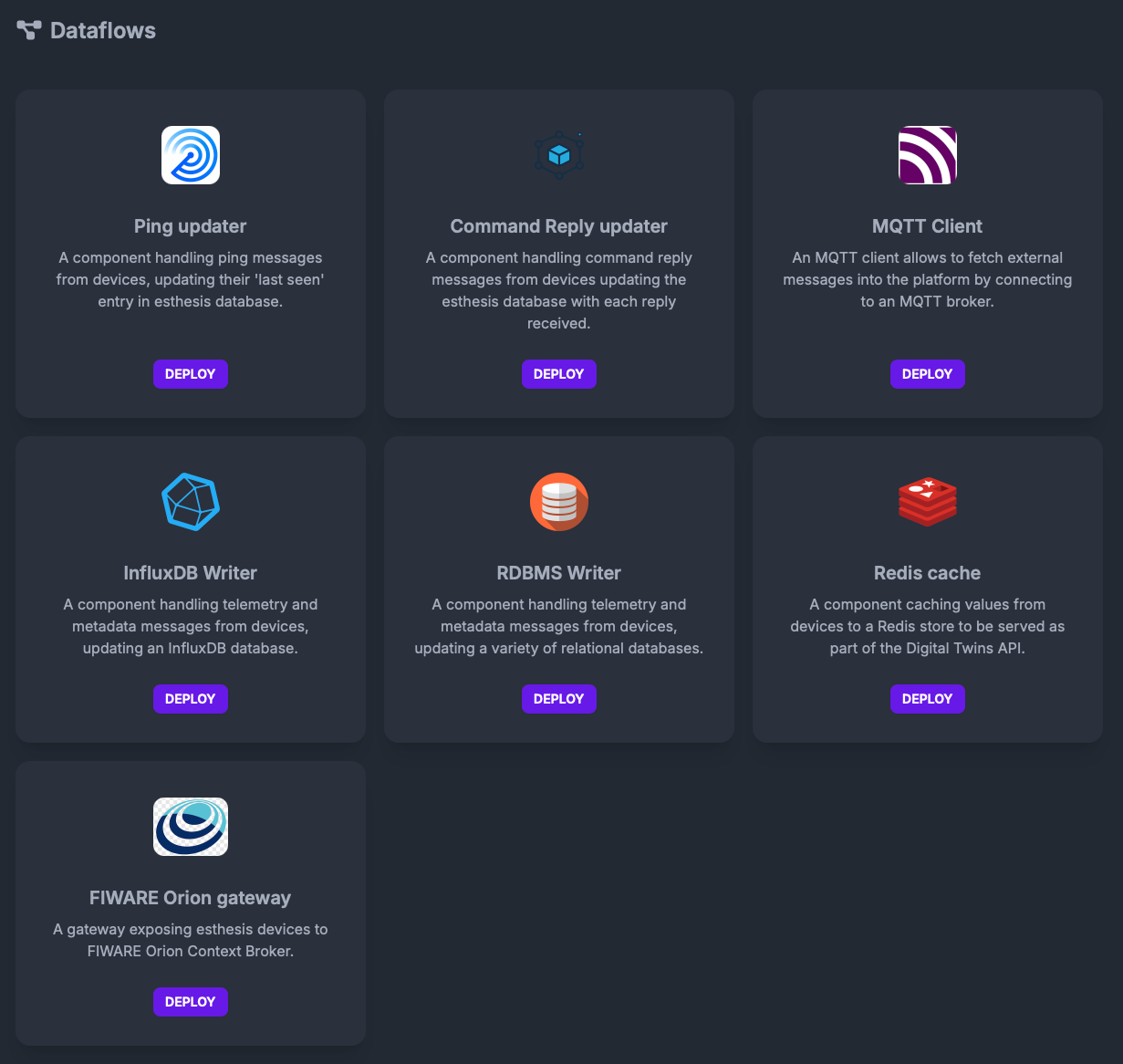The height and width of the screenshot is (1064, 1123).
Task: Click the Command Reply updater cube icon
Action: click(x=559, y=155)
